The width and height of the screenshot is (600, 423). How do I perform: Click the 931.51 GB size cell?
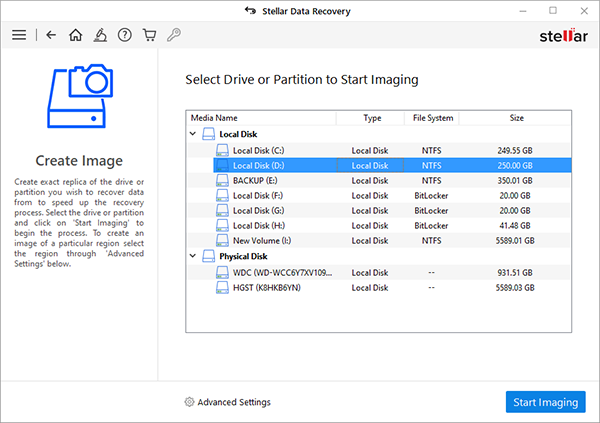pyautogui.click(x=515, y=273)
